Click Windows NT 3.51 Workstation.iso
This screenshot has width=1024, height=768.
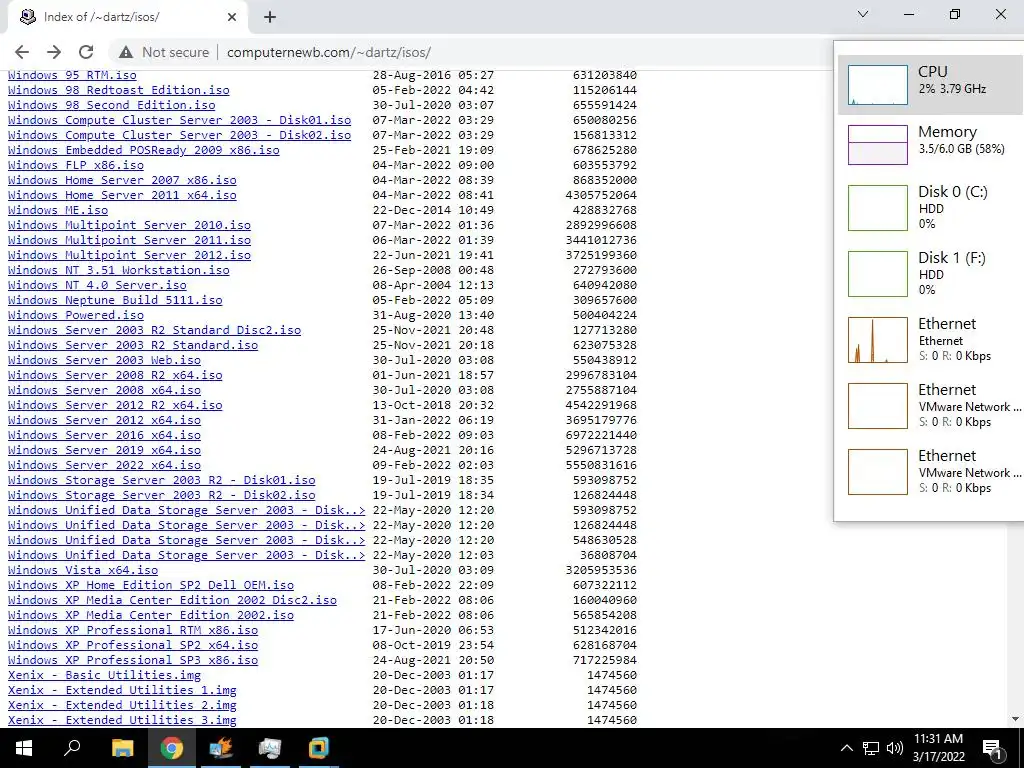pos(118,270)
